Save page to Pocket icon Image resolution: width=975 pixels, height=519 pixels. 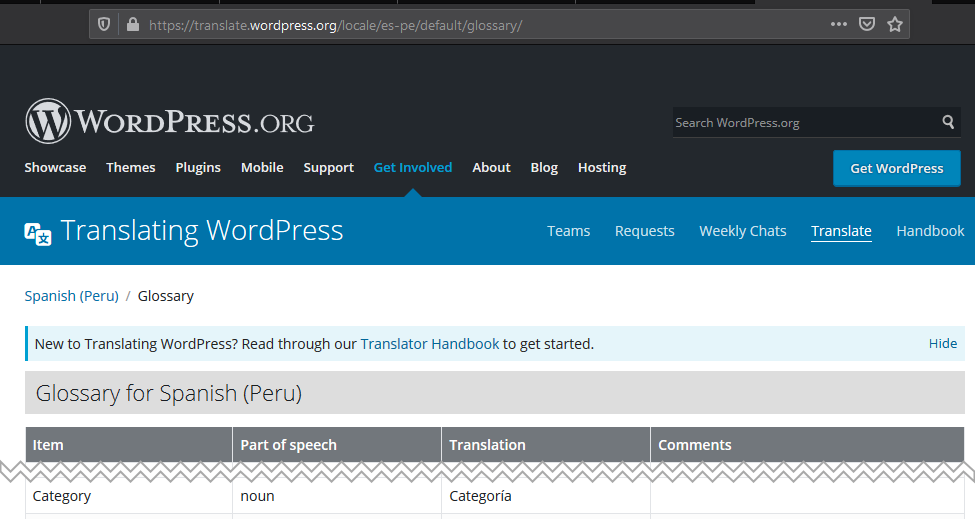(x=867, y=24)
